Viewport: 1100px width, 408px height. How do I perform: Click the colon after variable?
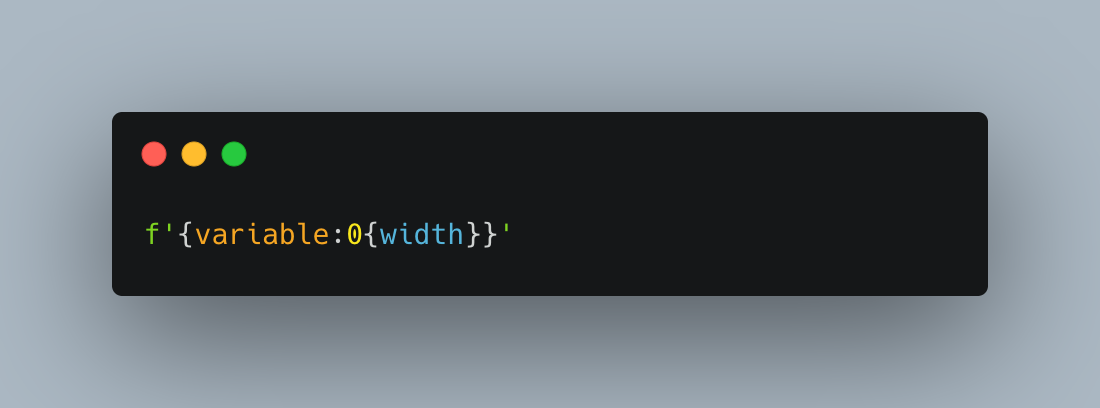pyautogui.click(x=337, y=236)
